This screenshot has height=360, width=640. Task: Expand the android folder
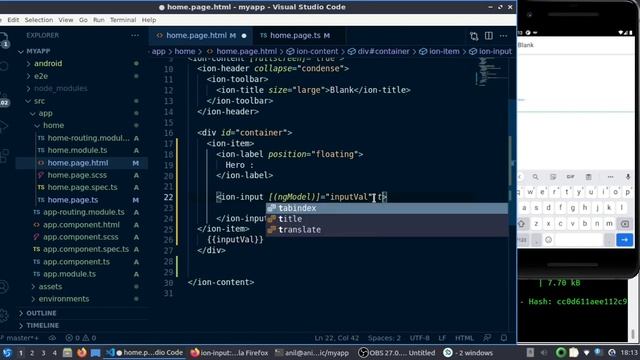[x=48, y=64]
